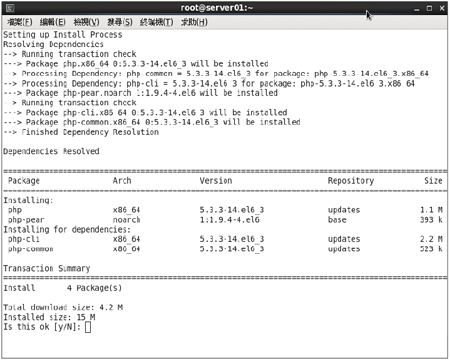Maximize the root@server01 terminal window
The image size is (450, 361).
pos(429,8)
